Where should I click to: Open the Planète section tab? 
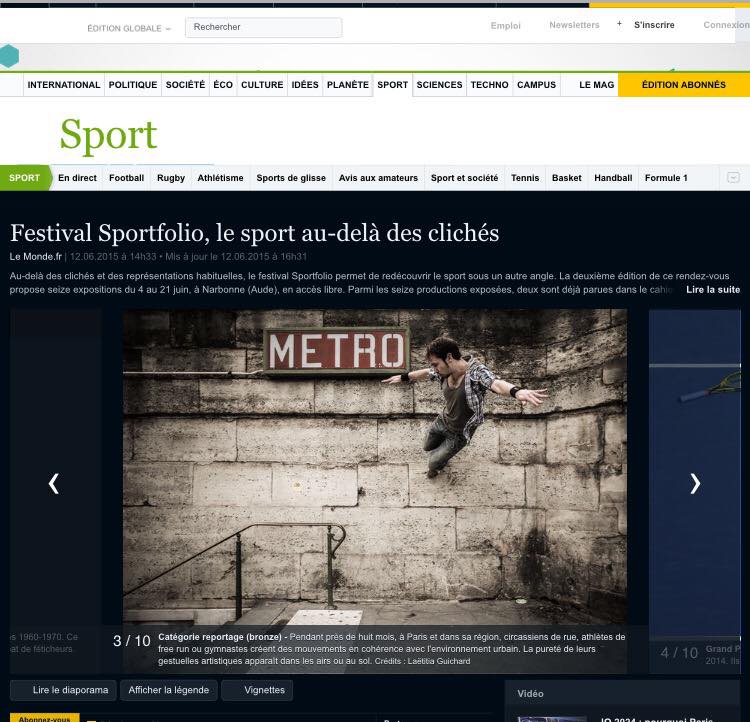coord(347,85)
